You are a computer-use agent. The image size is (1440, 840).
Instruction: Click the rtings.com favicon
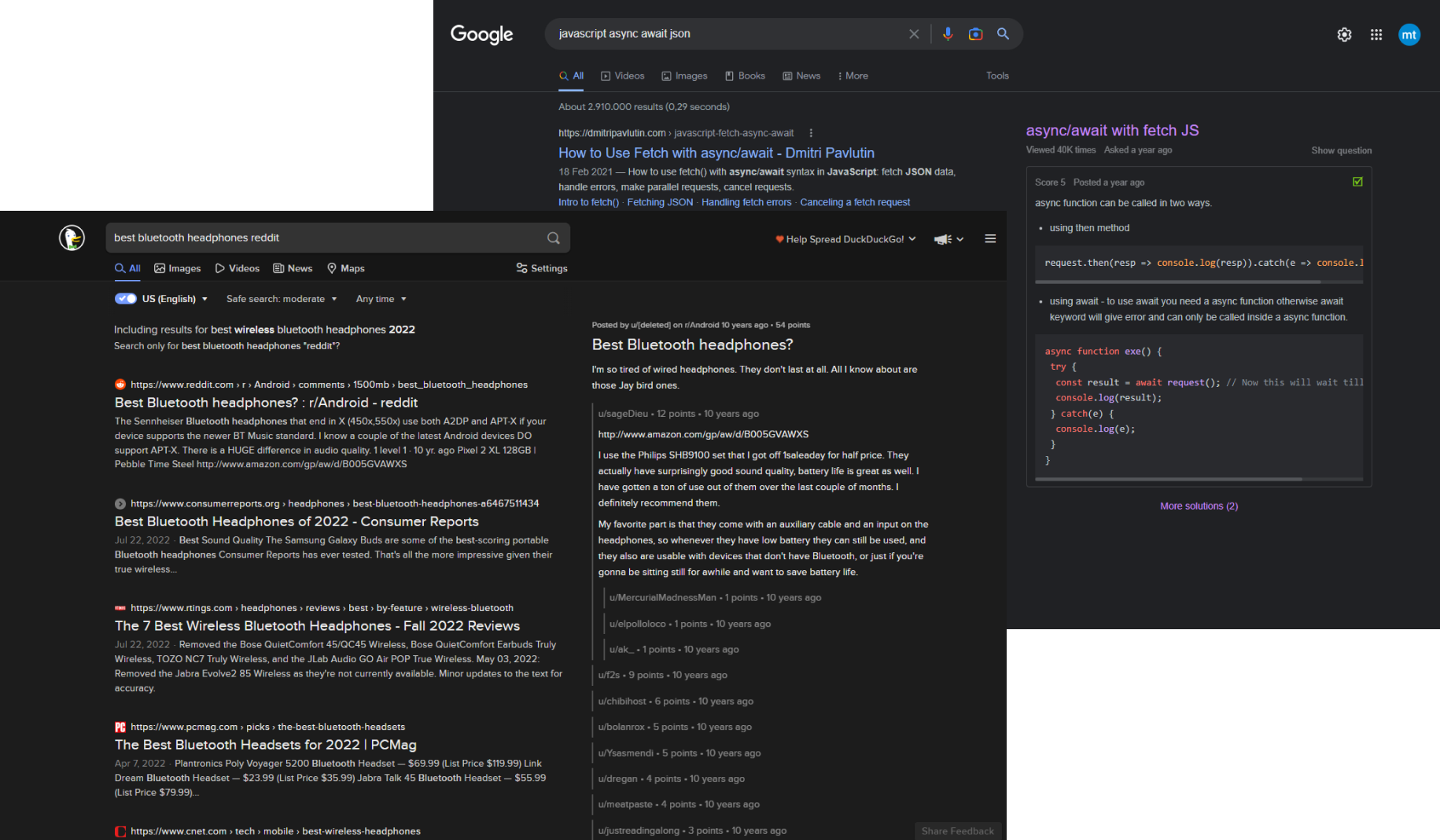tap(120, 608)
